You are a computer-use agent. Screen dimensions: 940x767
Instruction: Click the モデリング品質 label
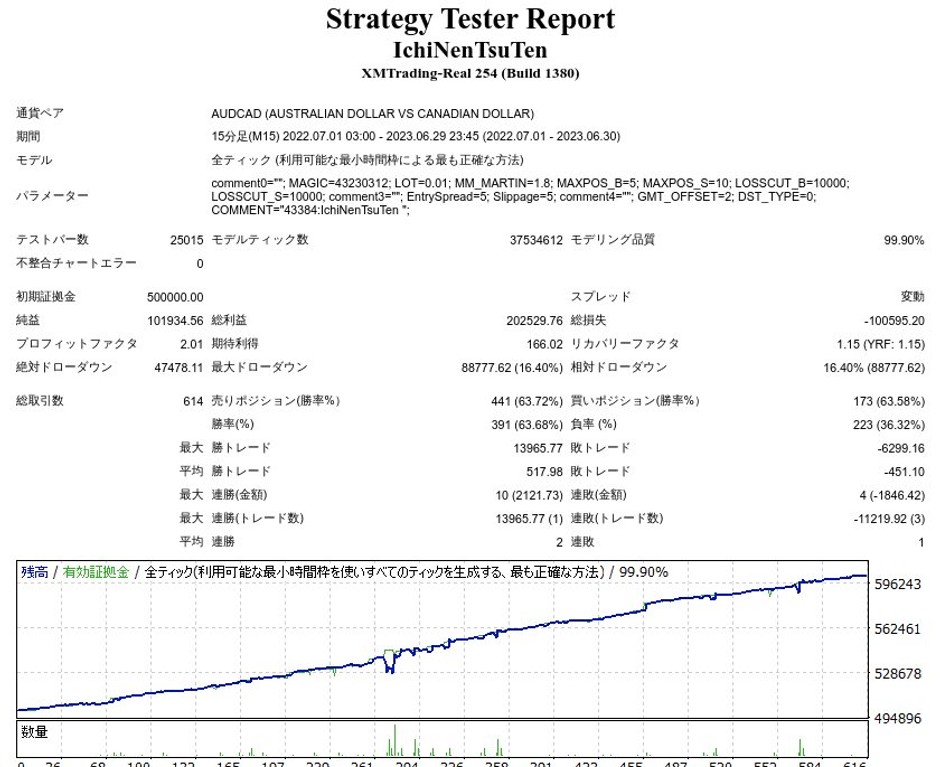pyautogui.click(x=613, y=239)
